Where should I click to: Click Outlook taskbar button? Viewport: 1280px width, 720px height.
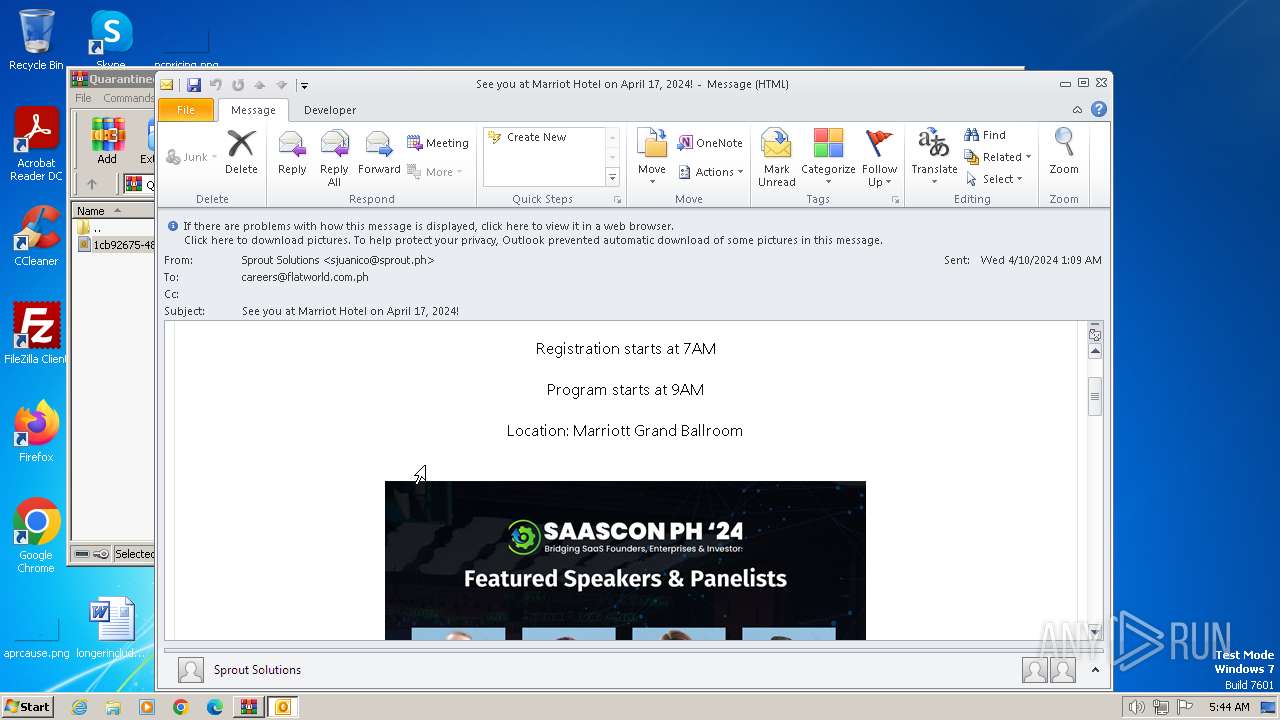click(x=283, y=707)
